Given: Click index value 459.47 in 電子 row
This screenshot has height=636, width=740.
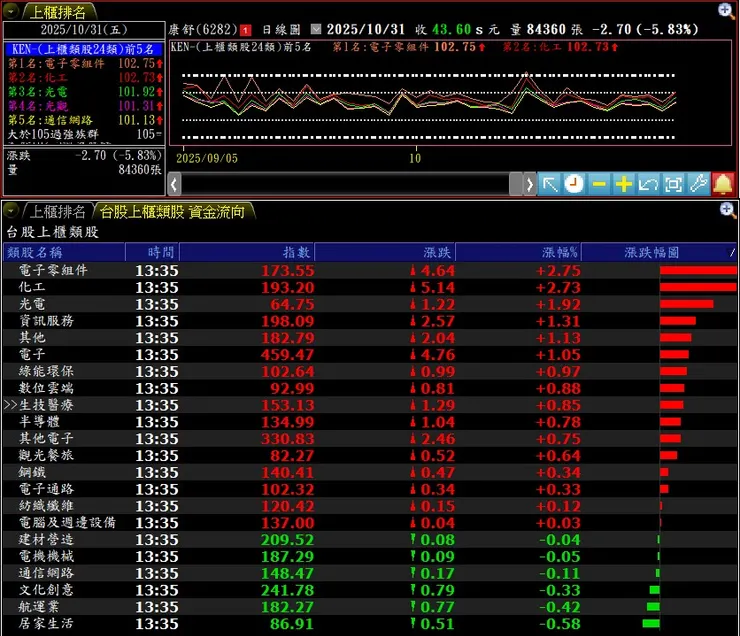Looking at the screenshot, I should click(287, 355).
